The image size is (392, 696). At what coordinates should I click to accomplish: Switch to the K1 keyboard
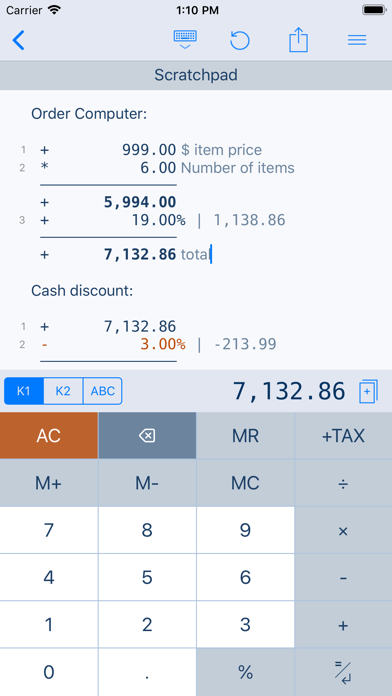click(x=24, y=391)
